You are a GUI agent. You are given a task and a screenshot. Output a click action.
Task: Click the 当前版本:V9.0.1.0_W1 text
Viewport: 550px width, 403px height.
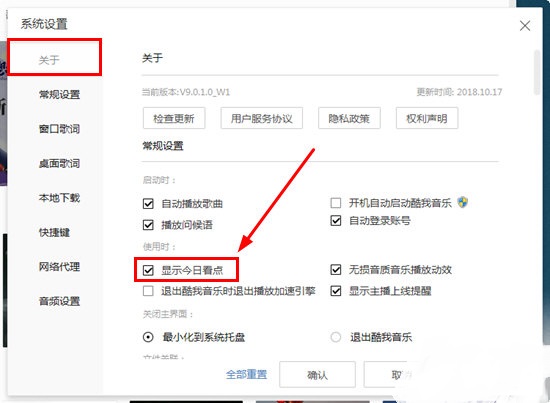click(186, 92)
